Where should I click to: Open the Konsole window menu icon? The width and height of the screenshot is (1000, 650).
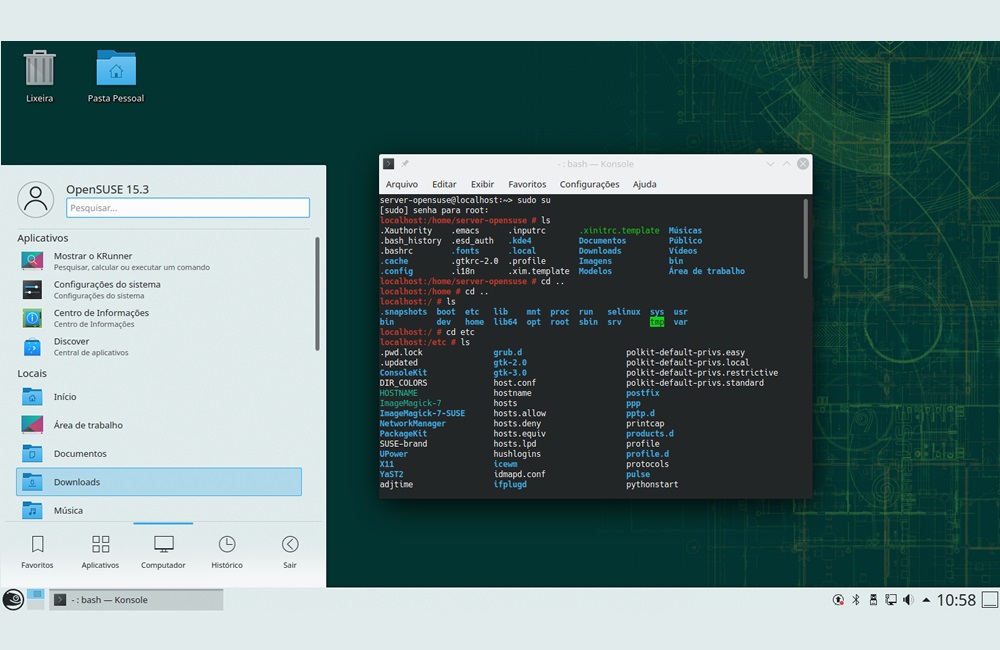(389, 164)
